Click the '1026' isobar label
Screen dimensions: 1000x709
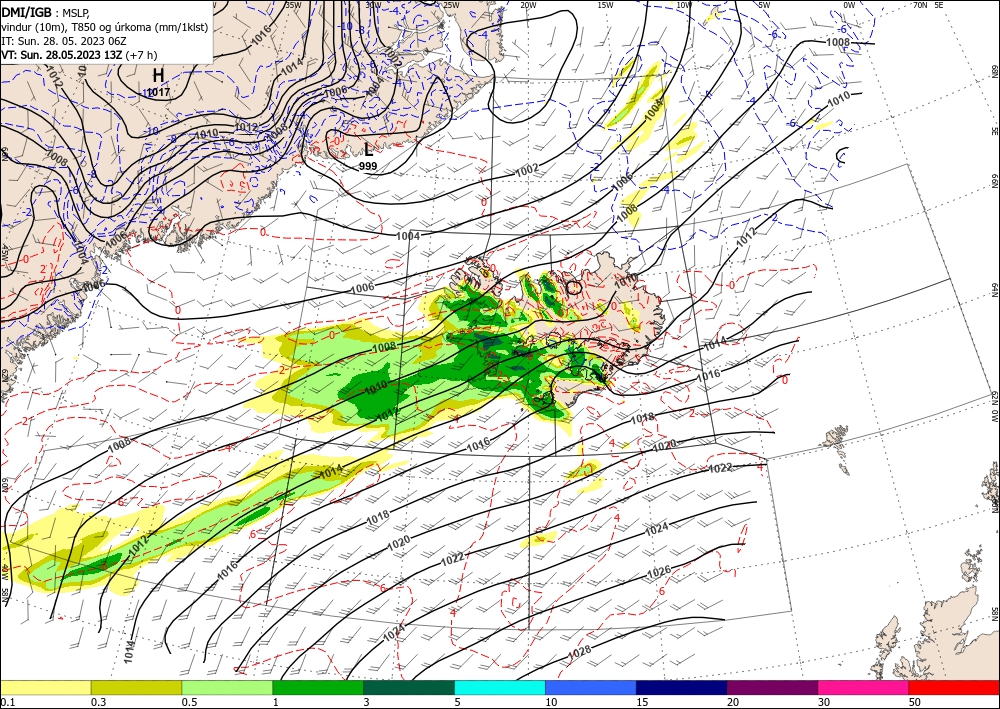pos(659,571)
